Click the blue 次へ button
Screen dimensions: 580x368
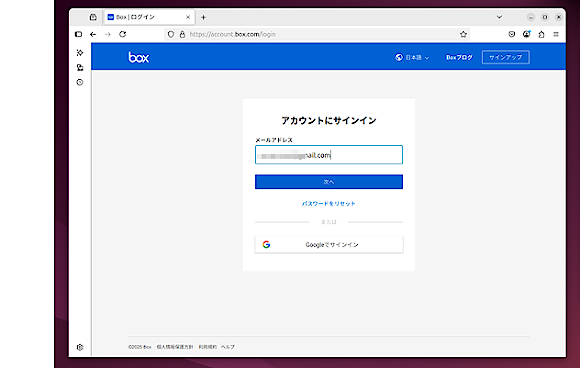329,182
